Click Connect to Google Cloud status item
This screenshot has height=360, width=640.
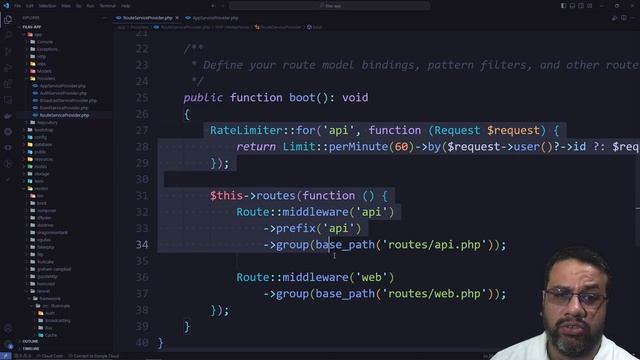pos(93,356)
